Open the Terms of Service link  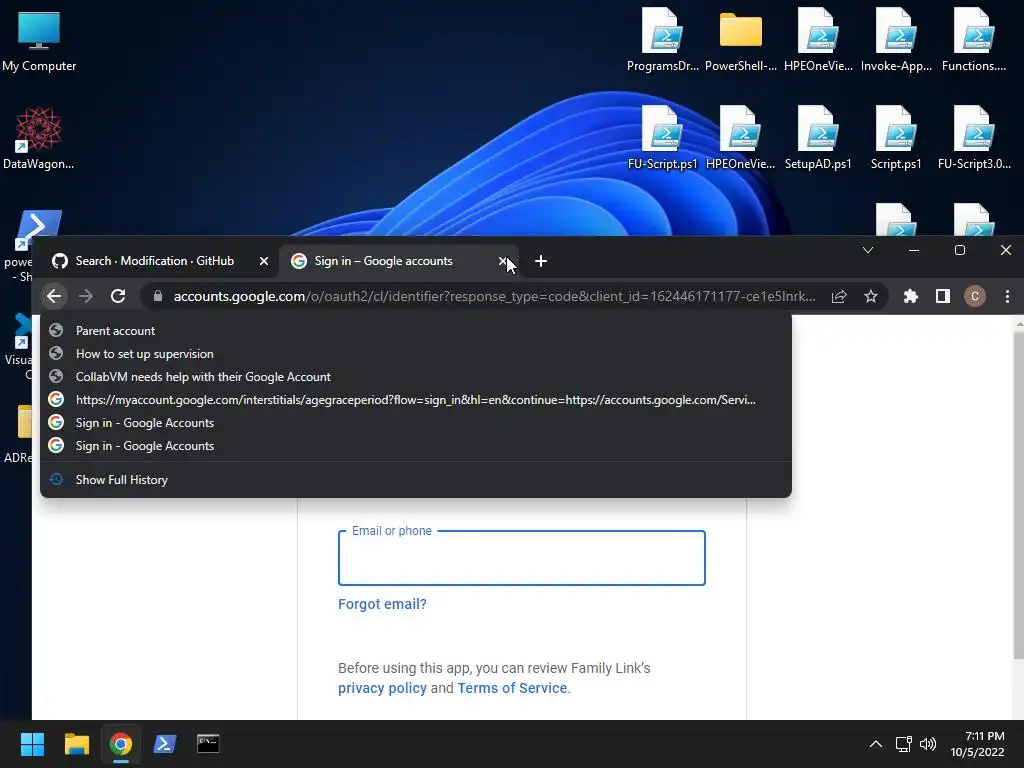[x=512, y=688]
